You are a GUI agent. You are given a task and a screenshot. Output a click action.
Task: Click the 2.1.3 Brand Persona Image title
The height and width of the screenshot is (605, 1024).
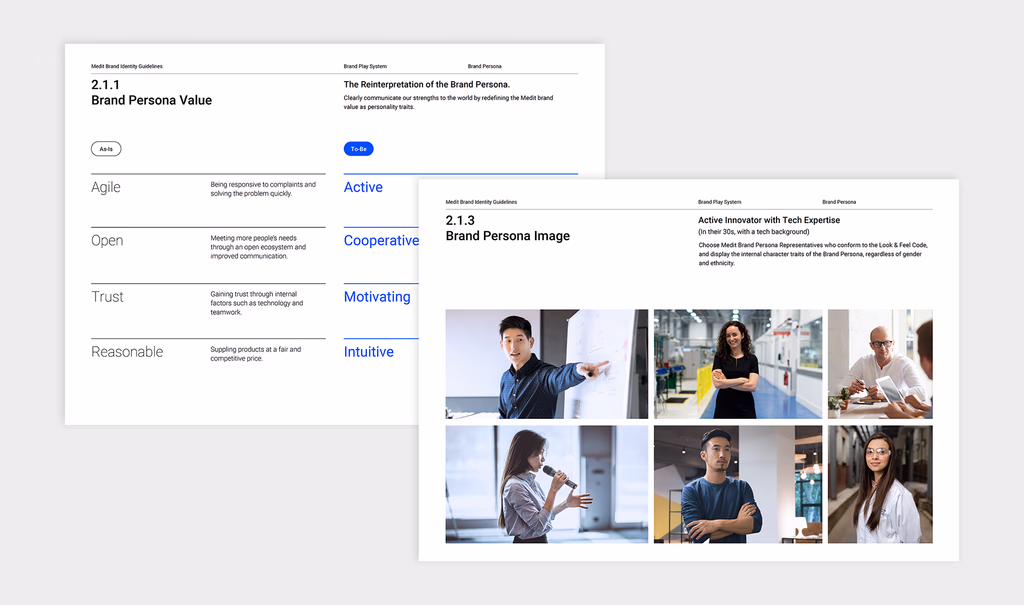click(507, 228)
